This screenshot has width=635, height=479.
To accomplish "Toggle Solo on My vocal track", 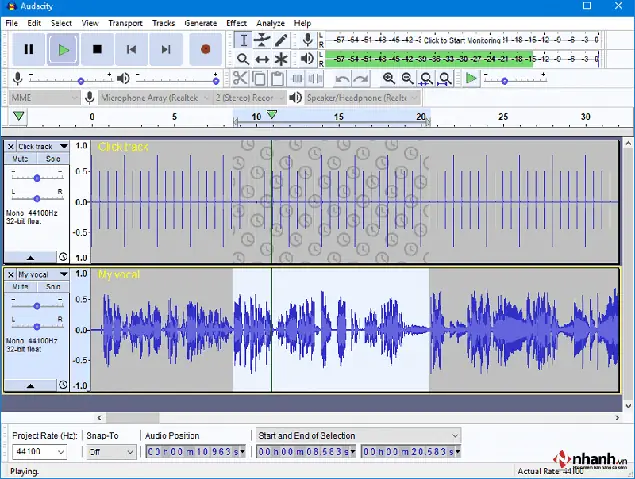I will click(53, 287).
